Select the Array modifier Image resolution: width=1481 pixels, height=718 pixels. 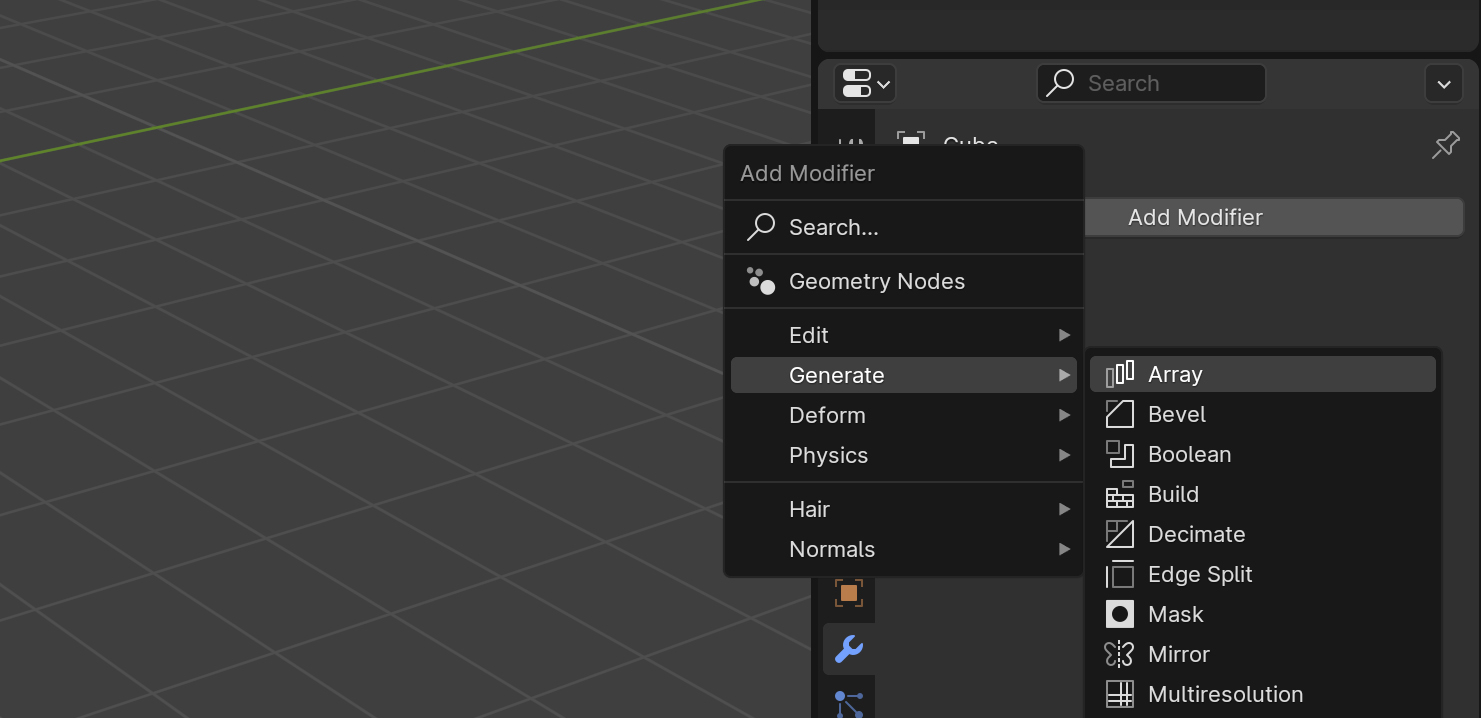(x=1262, y=374)
